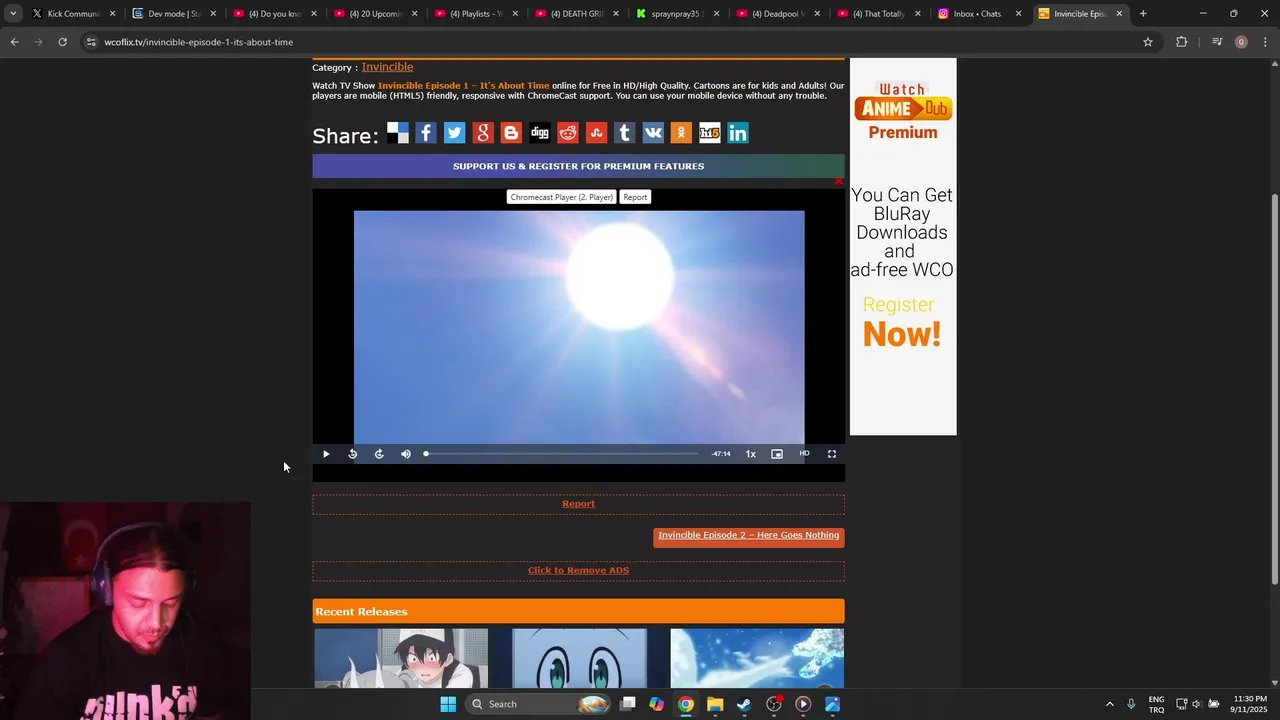Open a new browser tab
The width and height of the screenshot is (1280, 720).
[1143, 14]
